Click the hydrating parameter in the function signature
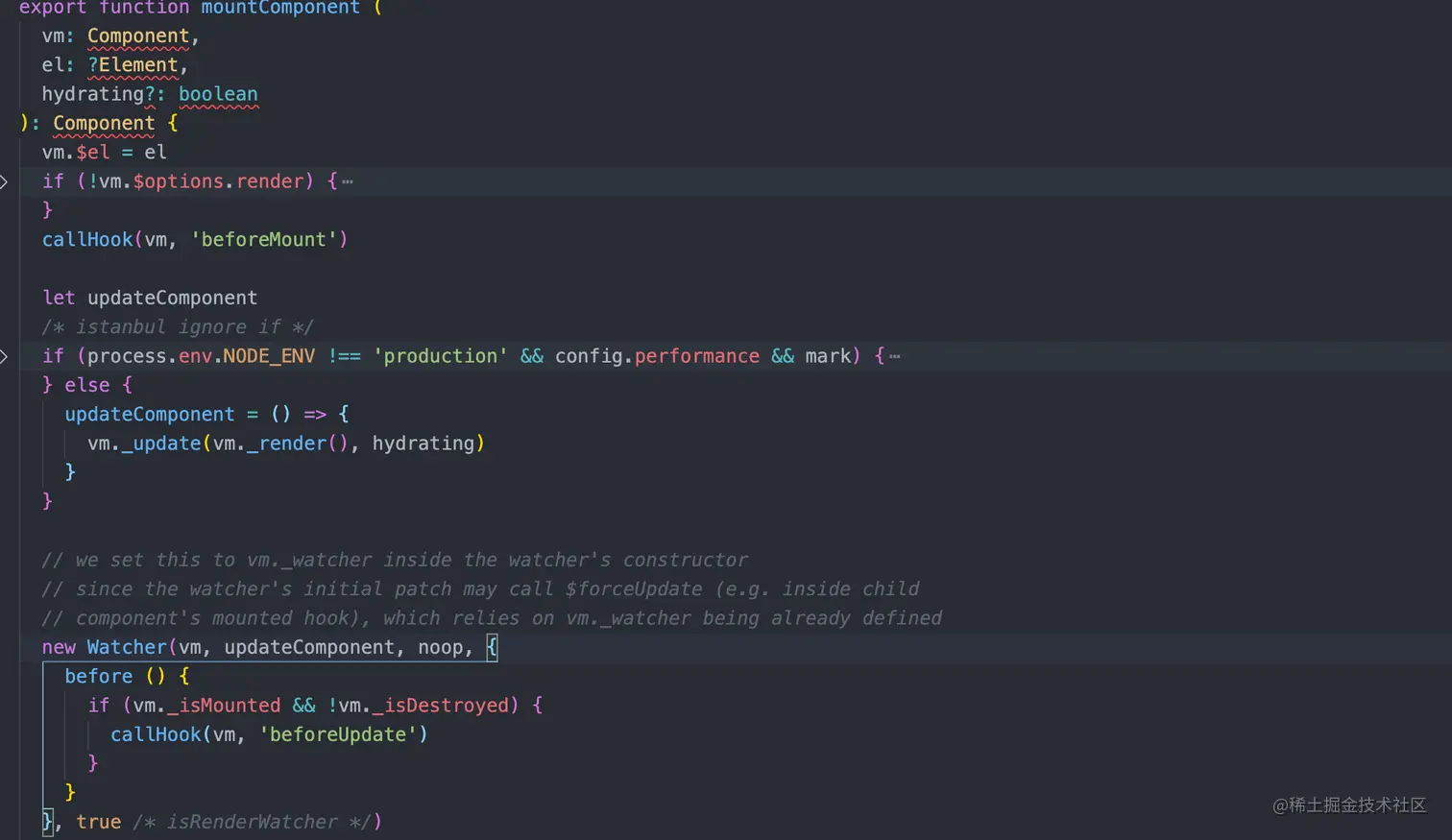 pyautogui.click(x=93, y=94)
